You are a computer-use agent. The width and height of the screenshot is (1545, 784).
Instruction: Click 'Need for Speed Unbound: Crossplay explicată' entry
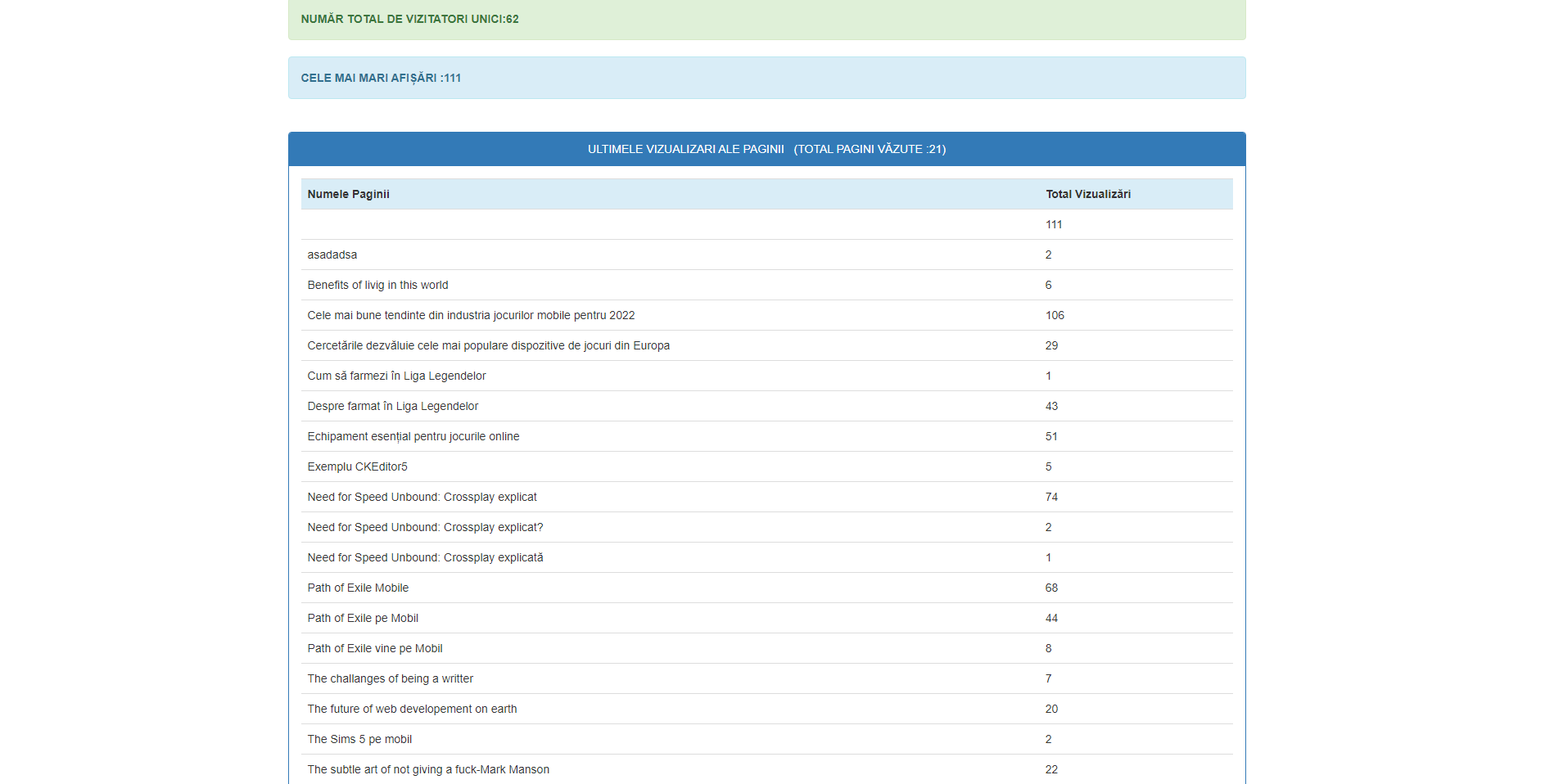pos(425,557)
